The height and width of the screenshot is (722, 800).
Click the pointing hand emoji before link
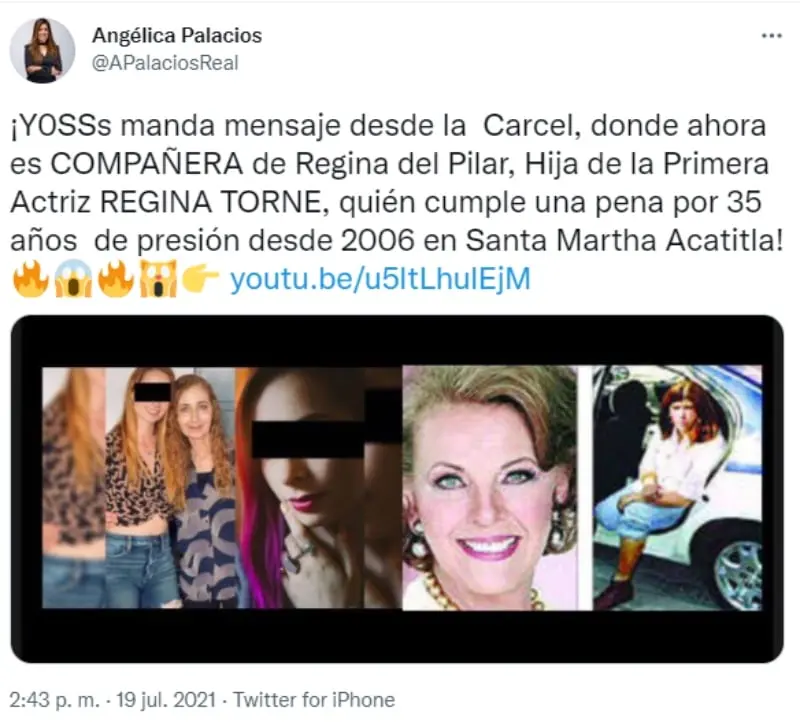pos(200,279)
